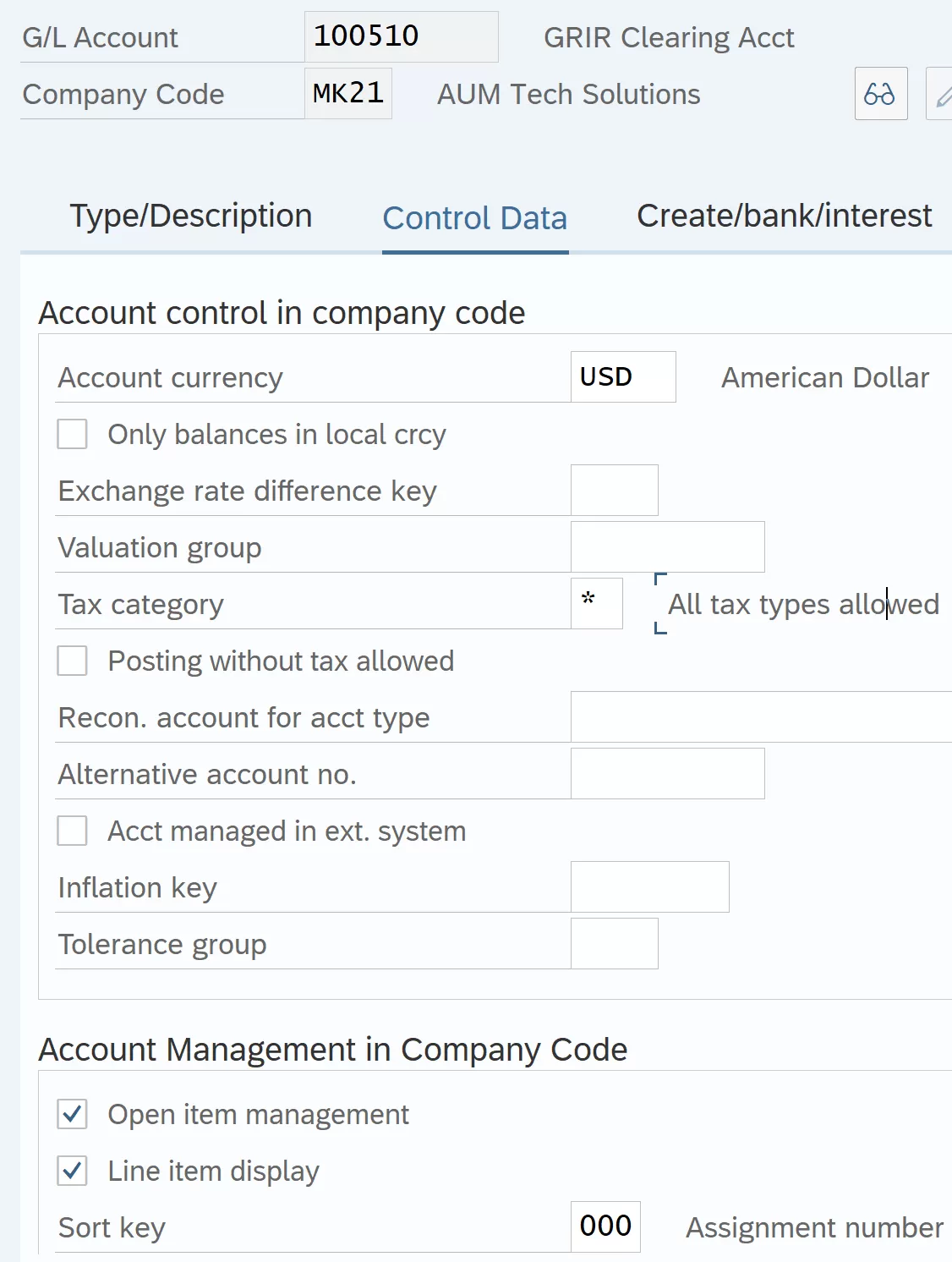
Task: Click the Sort key field showing 000
Action: tap(605, 1226)
